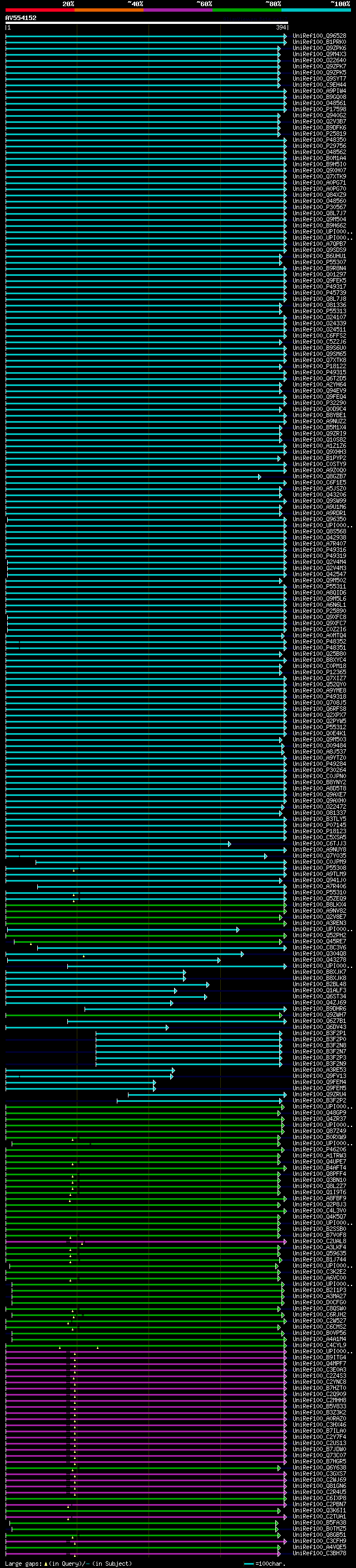Select label UniRef100_P32290

pyautogui.click(x=319, y=403)
